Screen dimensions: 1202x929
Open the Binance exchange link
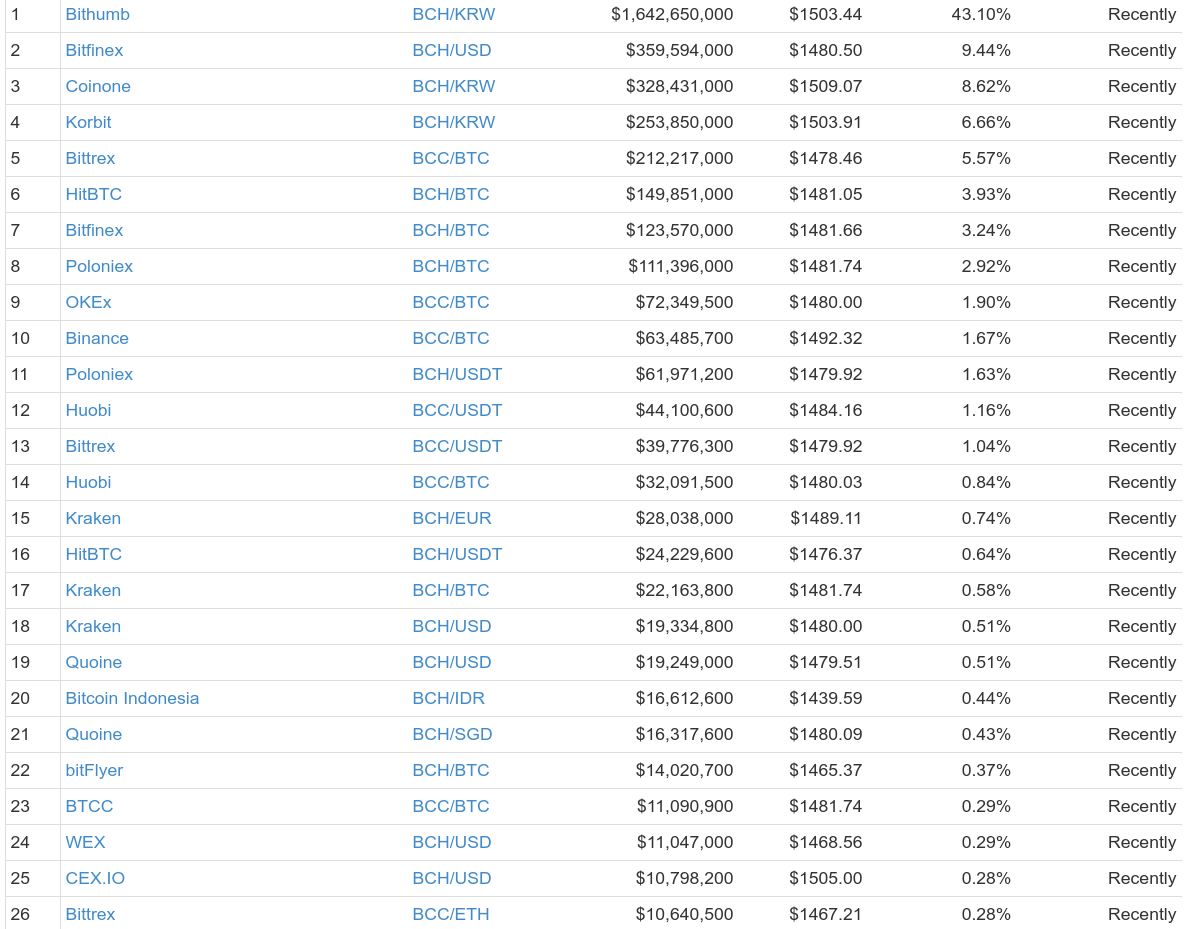pyautogui.click(x=97, y=338)
